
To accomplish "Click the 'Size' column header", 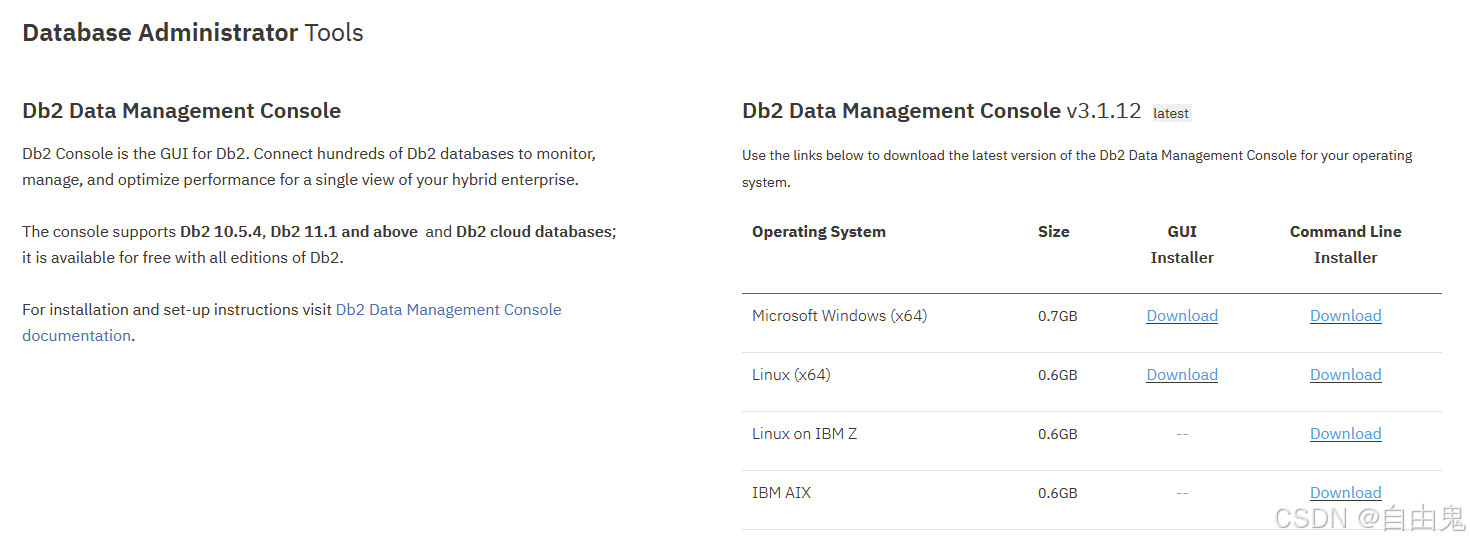I will 1053,232.
